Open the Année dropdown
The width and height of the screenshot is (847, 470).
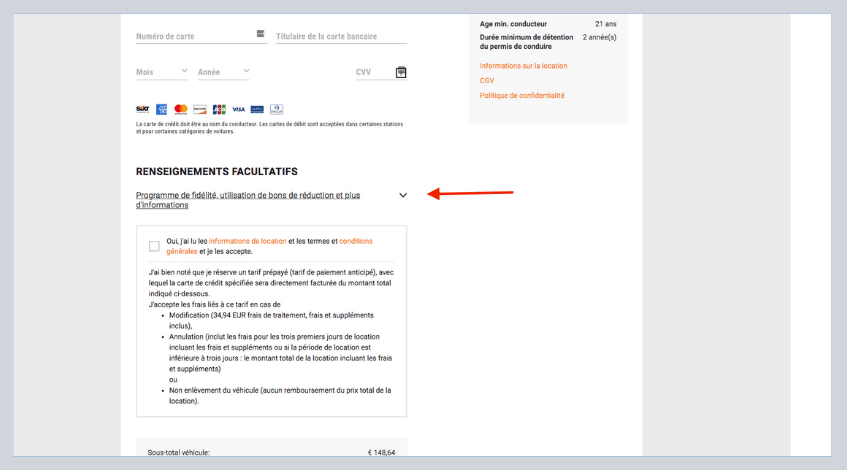pyautogui.click(x=223, y=72)
